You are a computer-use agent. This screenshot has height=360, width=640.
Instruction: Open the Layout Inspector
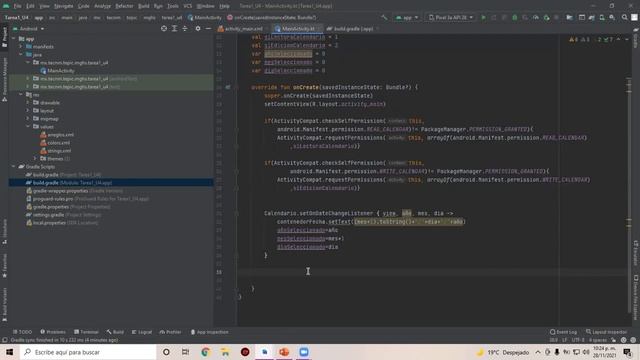(607, 332)
